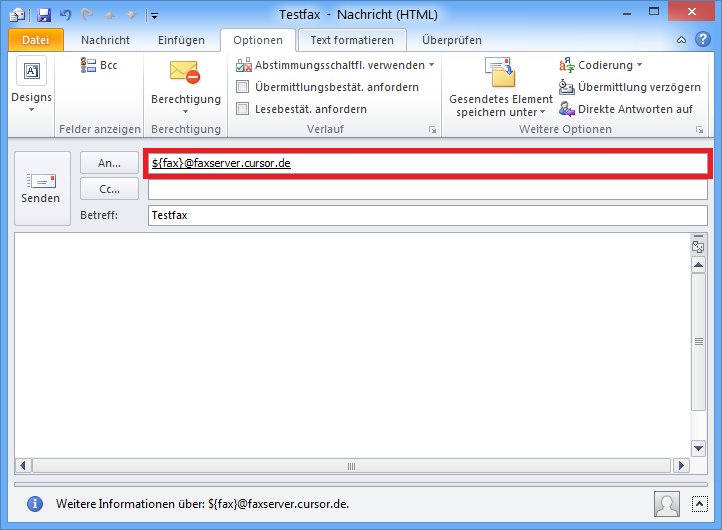This screenshot has height=530, width=722.
Task: Open the Text formatieren tab
Action: coord(352,40)
